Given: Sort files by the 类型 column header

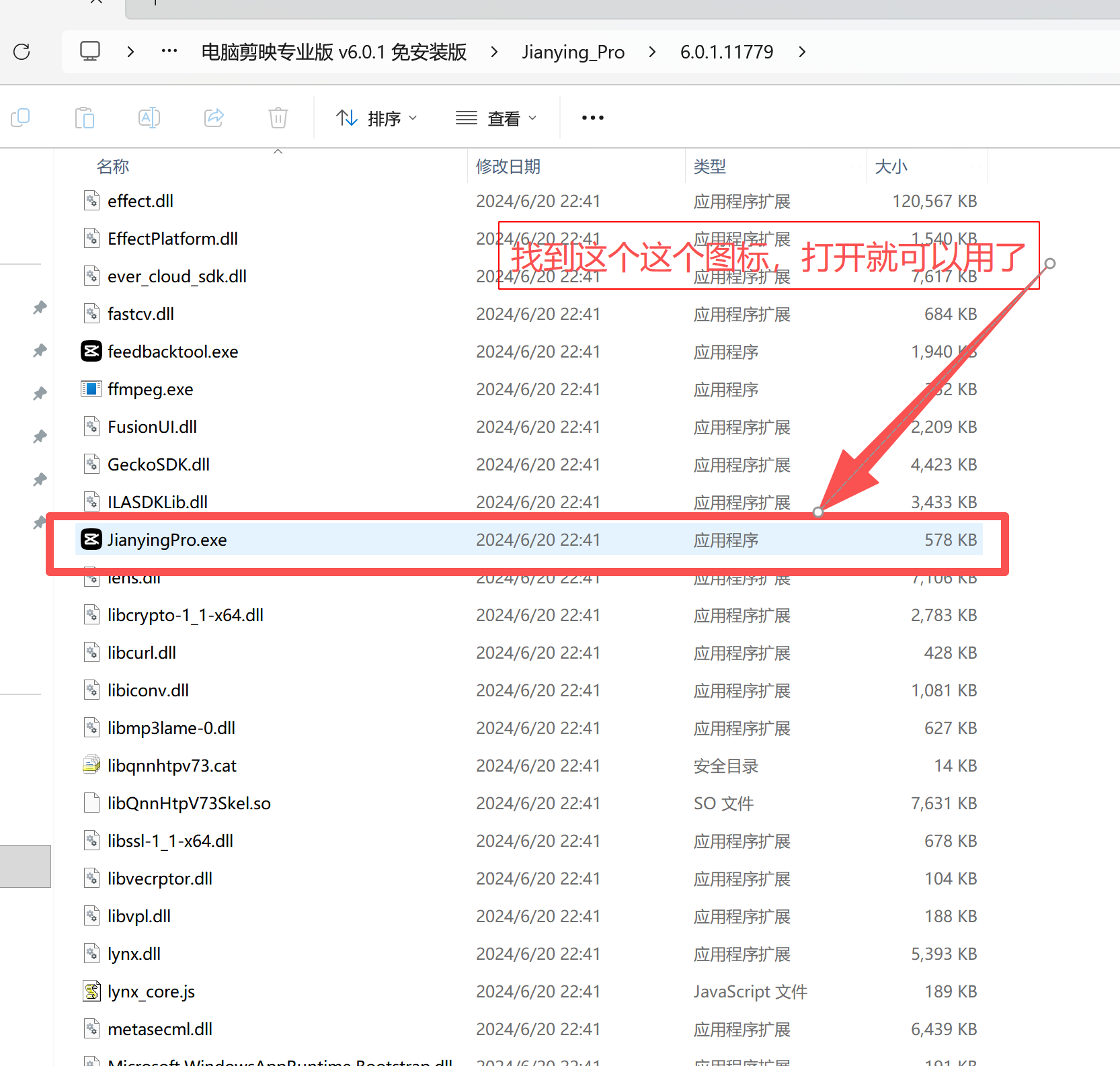Looking at the screenshot, I should click(710, 167).
